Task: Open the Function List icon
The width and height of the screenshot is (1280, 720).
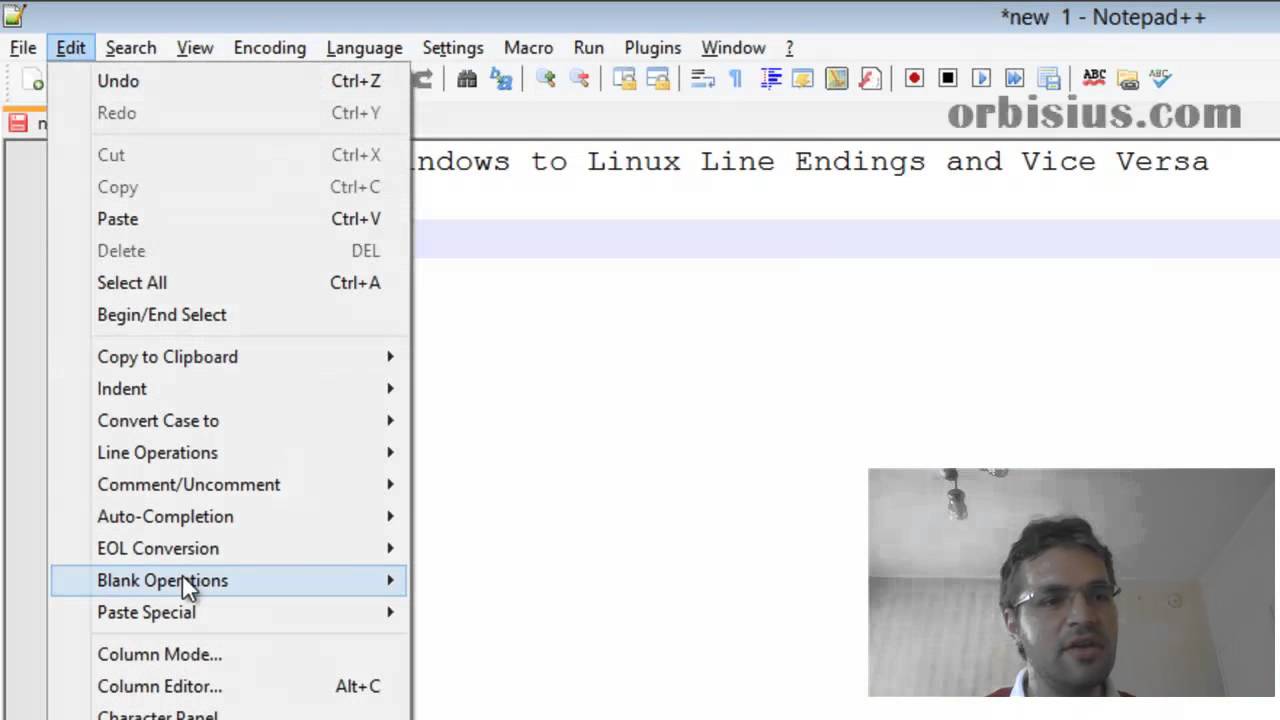Action: (x=870, y=79)
